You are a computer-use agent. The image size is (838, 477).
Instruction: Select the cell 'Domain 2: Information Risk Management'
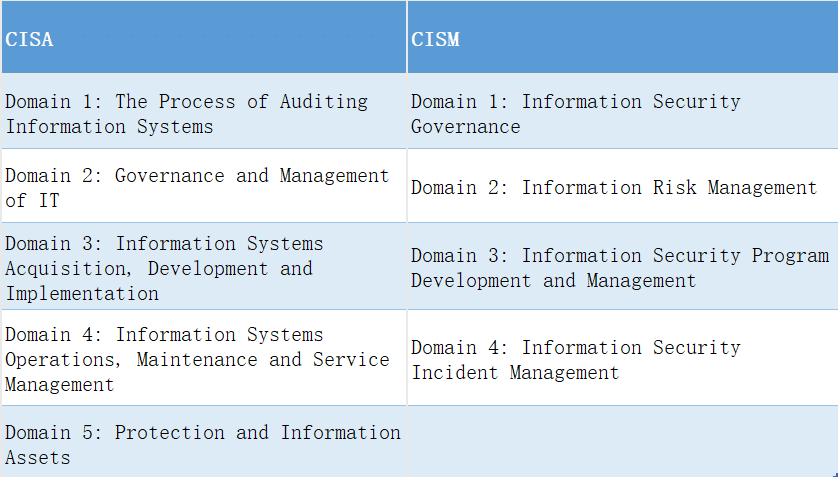(x=623, y=186)
